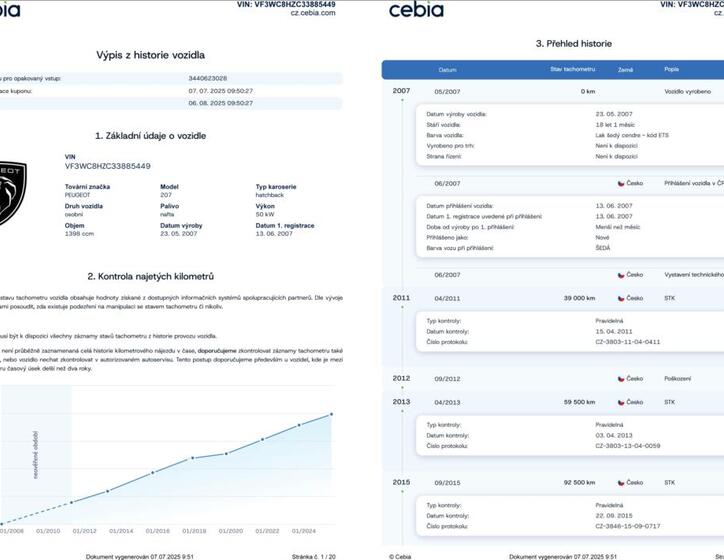Click the 1398 ccm value under Objem

point(79,234)
